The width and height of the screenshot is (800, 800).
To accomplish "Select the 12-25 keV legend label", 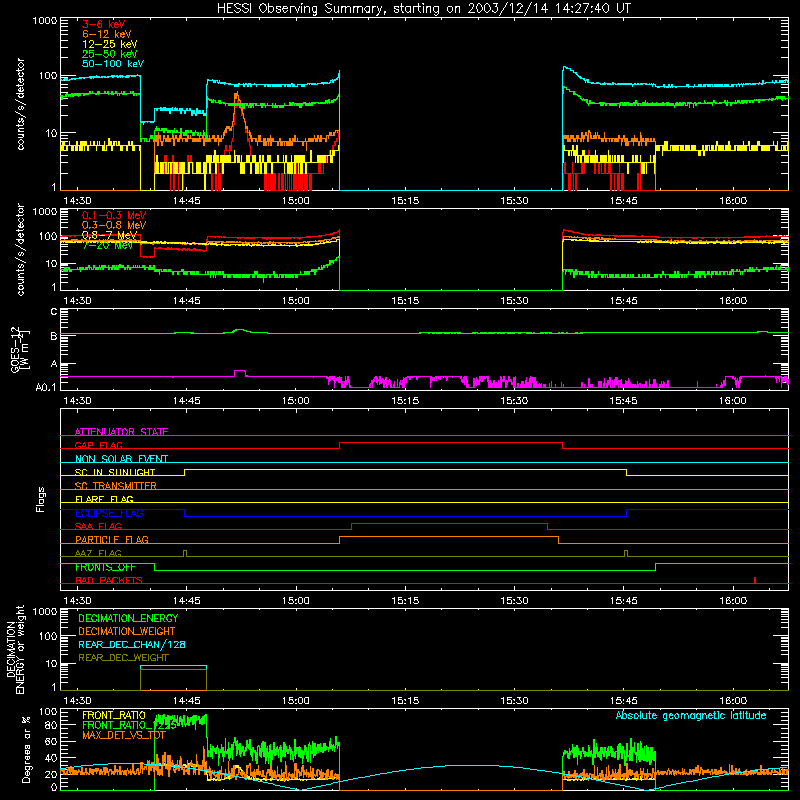I will click(109, 44).
